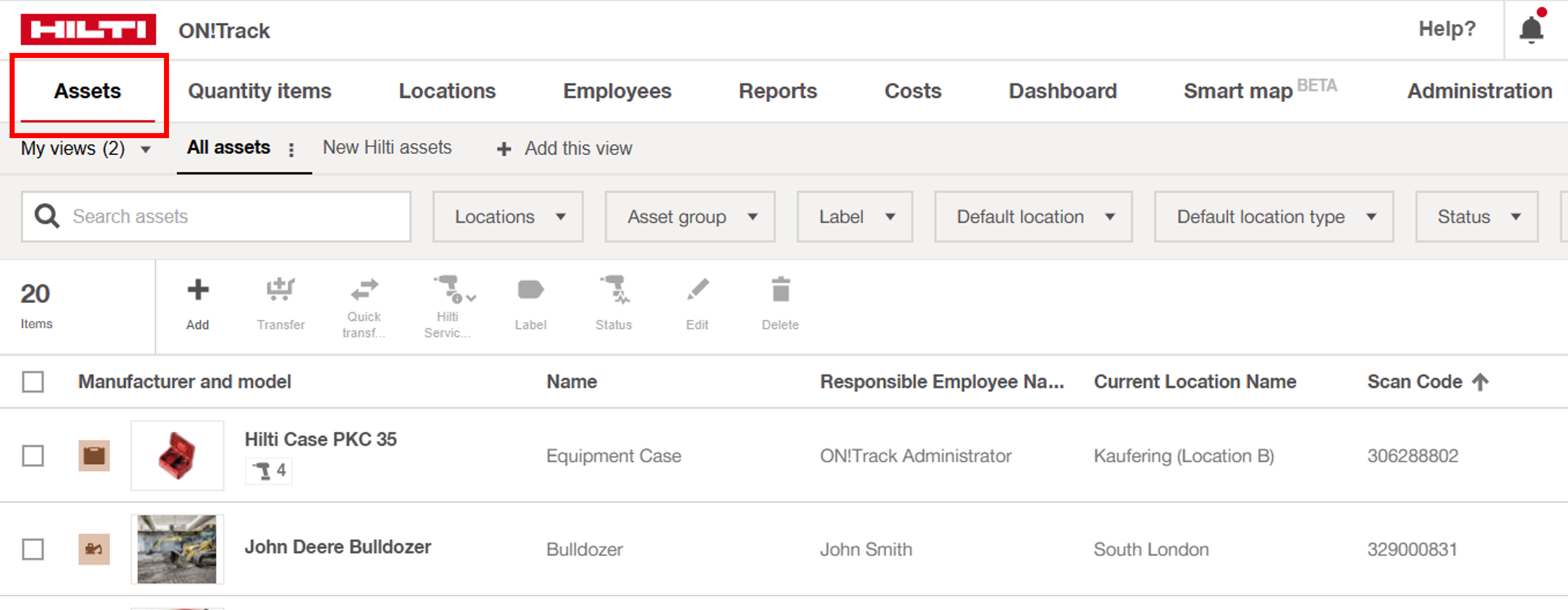Sort by Current Location Name column
1568x610 pixels.
[1195, 382]
